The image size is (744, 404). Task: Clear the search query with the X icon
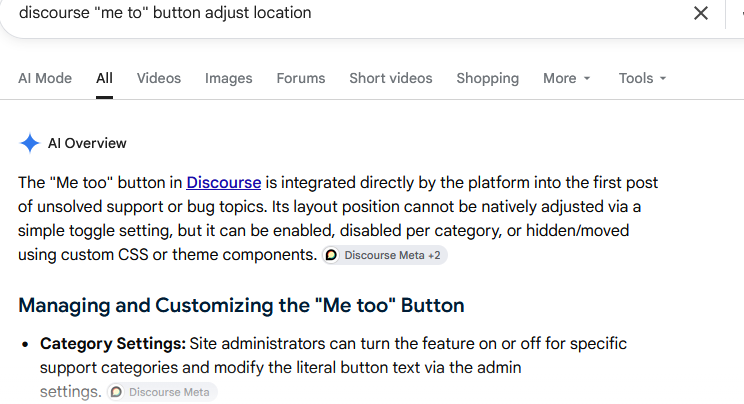point(701,13)
